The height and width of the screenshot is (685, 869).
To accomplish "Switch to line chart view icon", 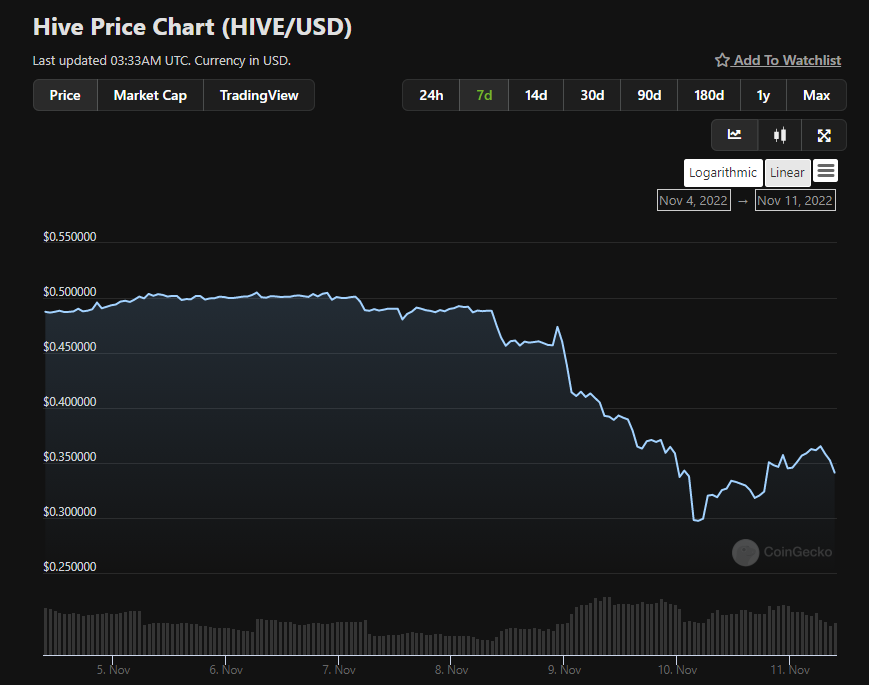I will click(734, 135).
